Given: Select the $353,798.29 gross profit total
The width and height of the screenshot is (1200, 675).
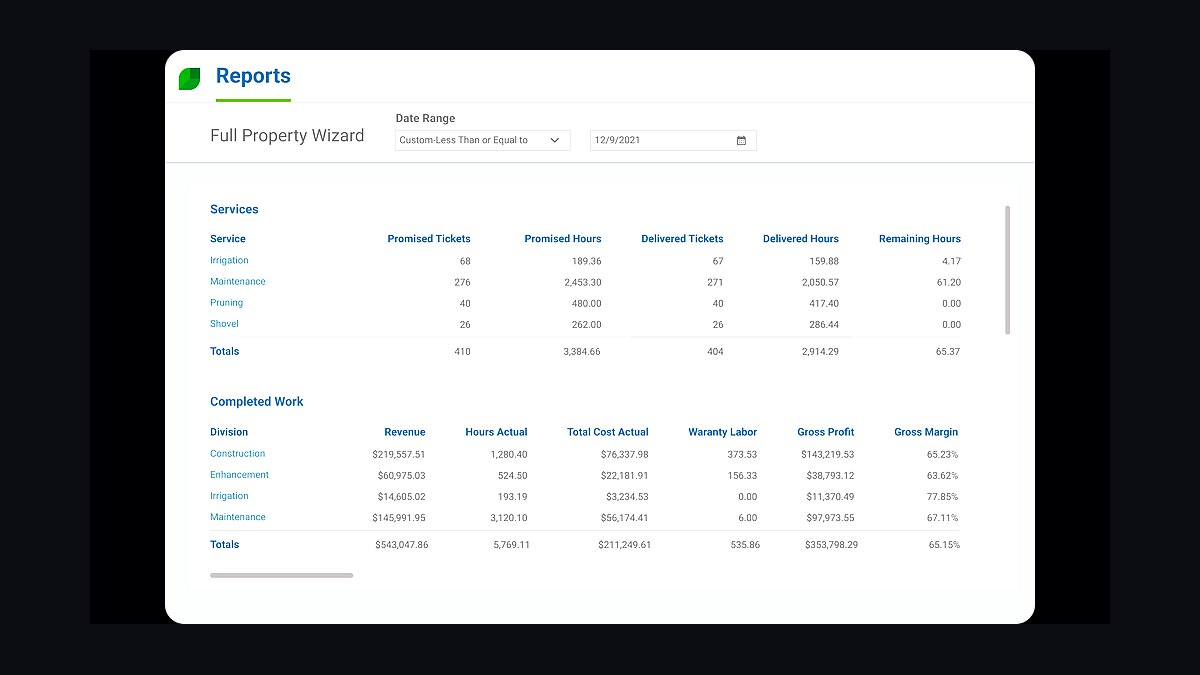Looking at the screenshot, I should 831,545.
